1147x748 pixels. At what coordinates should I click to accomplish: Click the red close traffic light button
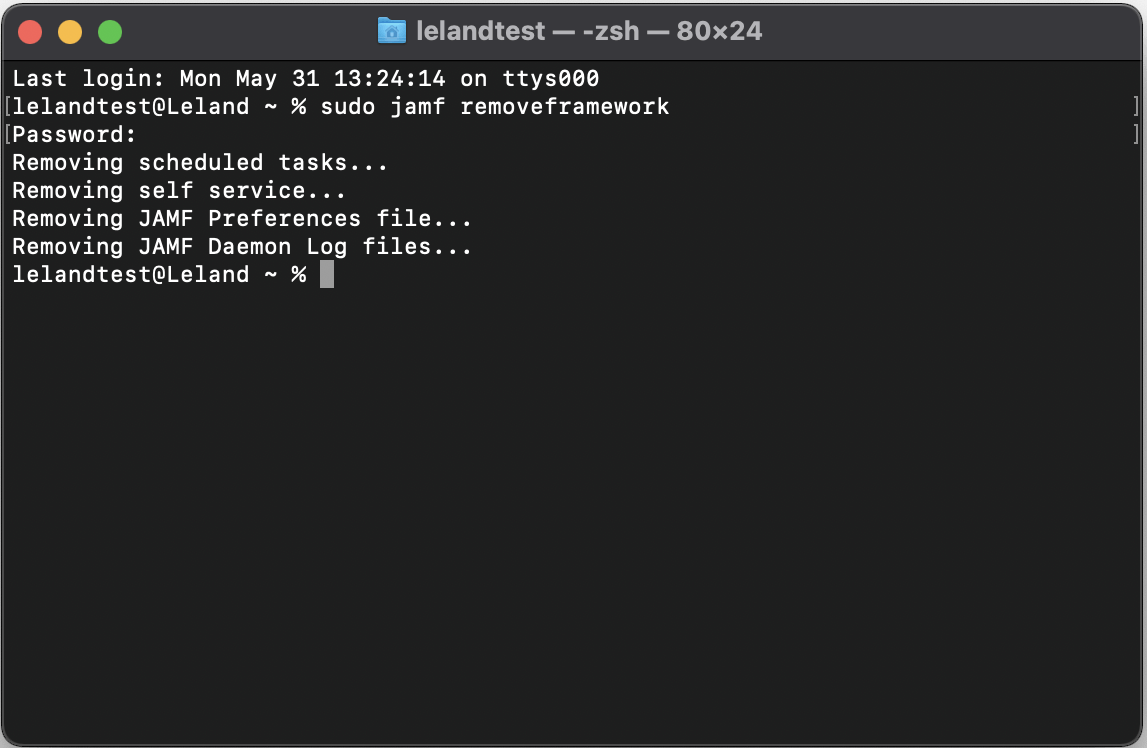click(31, 31)
